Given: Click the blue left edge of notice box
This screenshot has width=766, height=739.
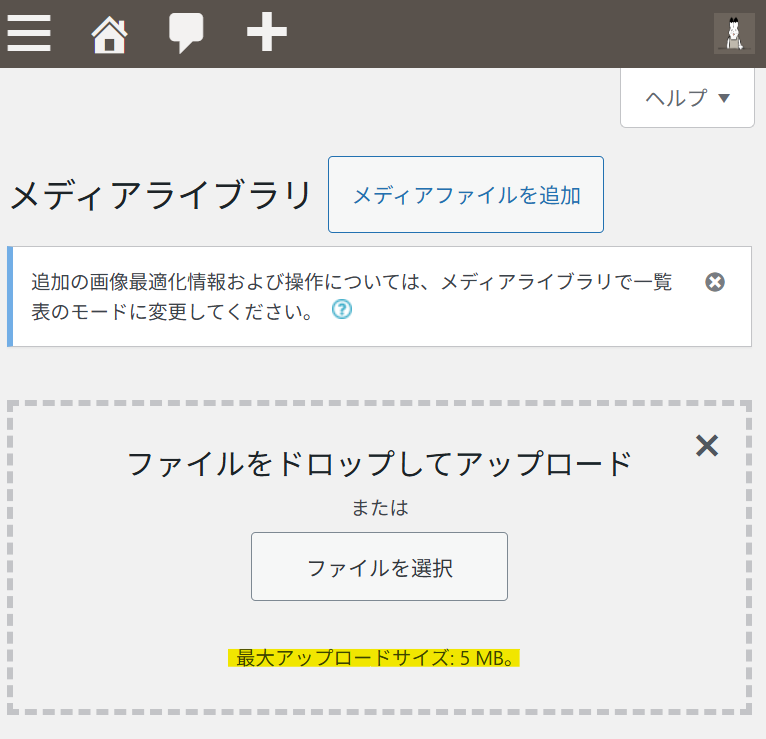Looking at the screenshot, I should 10,296.
